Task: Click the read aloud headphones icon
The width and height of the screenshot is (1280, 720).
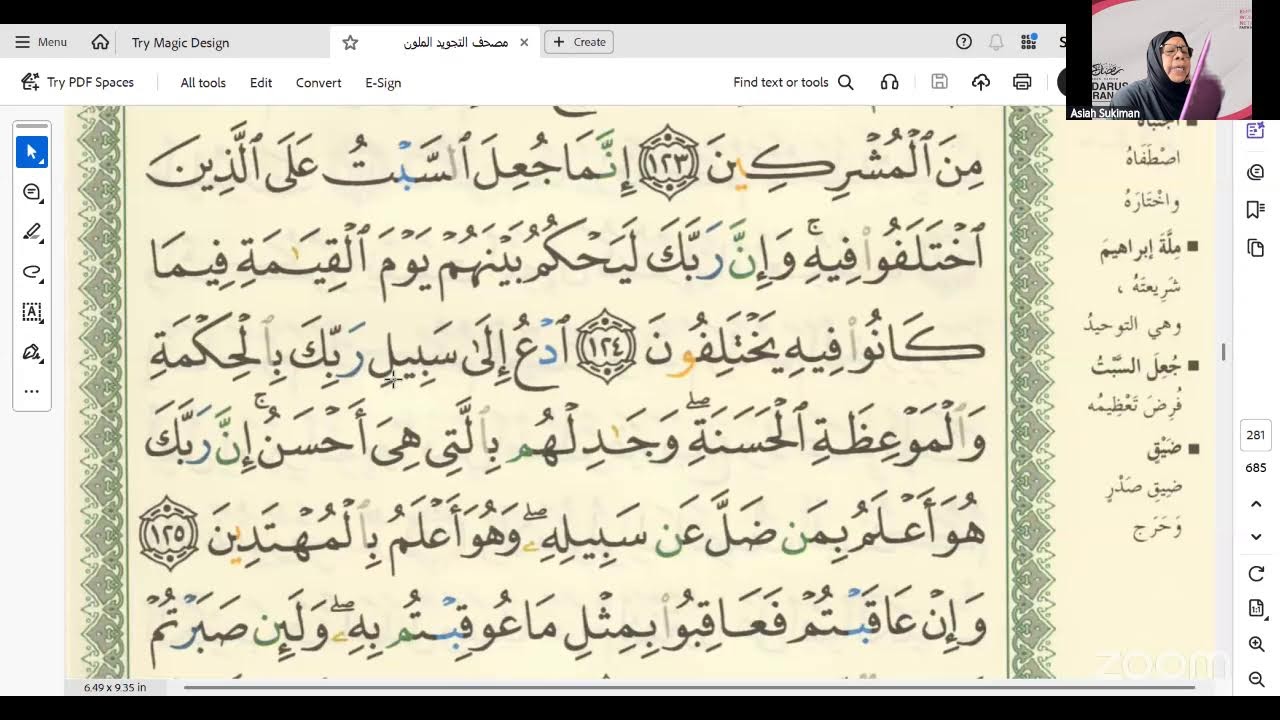Action: click(x=889, y=82)
